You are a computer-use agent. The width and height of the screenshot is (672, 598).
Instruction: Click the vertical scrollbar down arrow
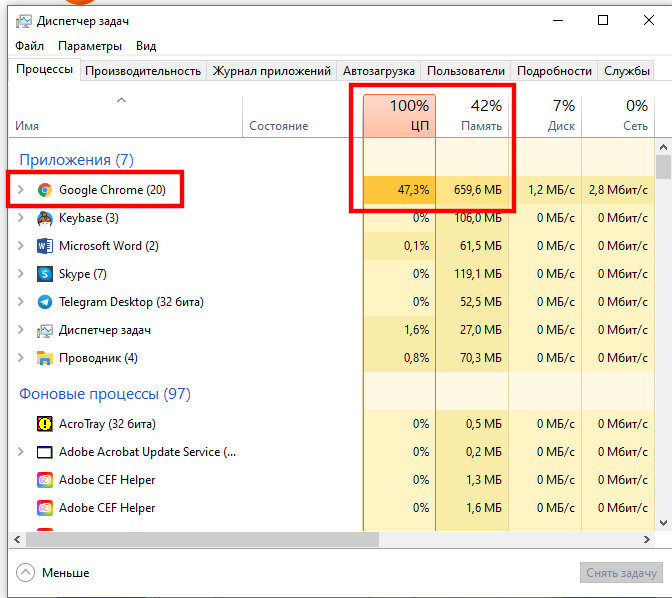663,523
